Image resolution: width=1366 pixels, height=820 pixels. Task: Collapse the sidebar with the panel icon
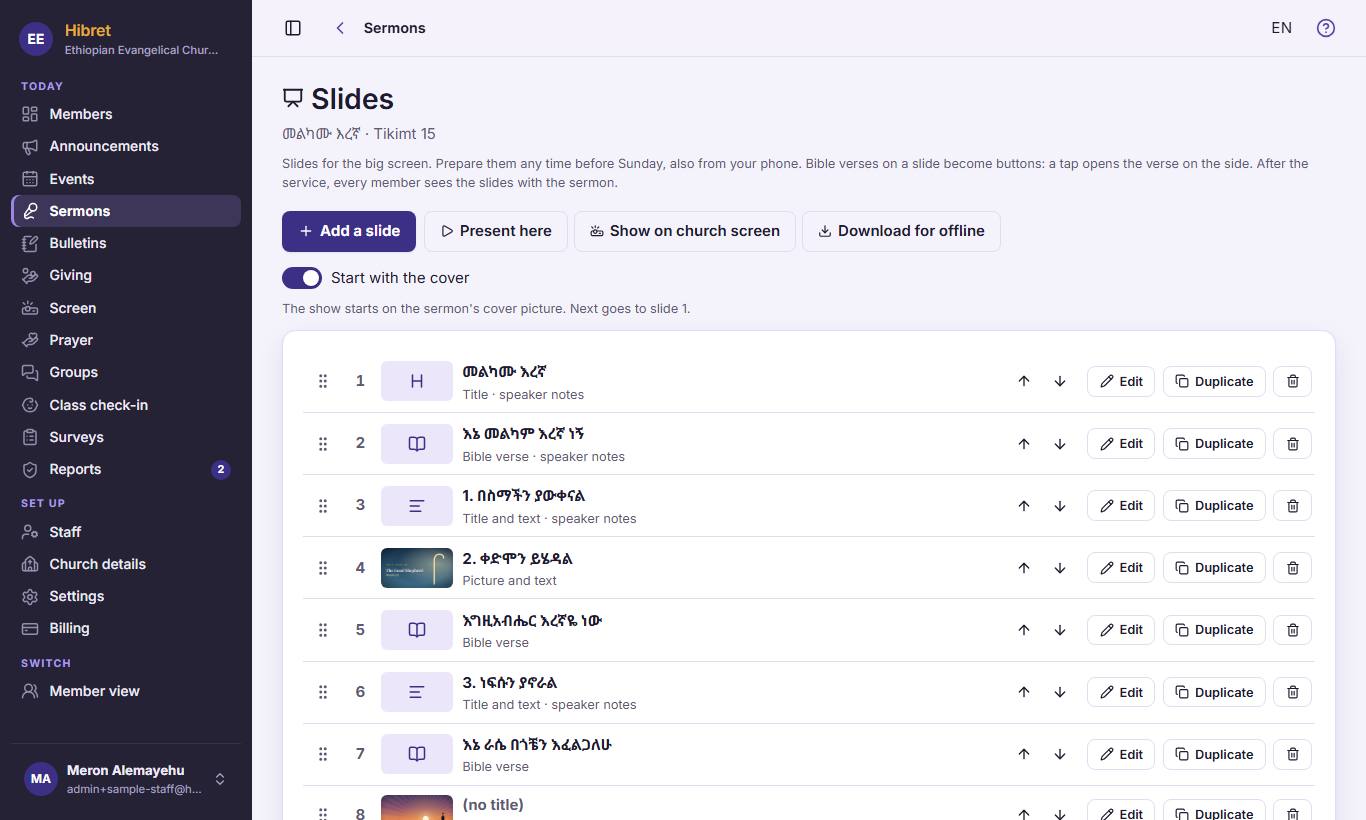click(293, 28)
